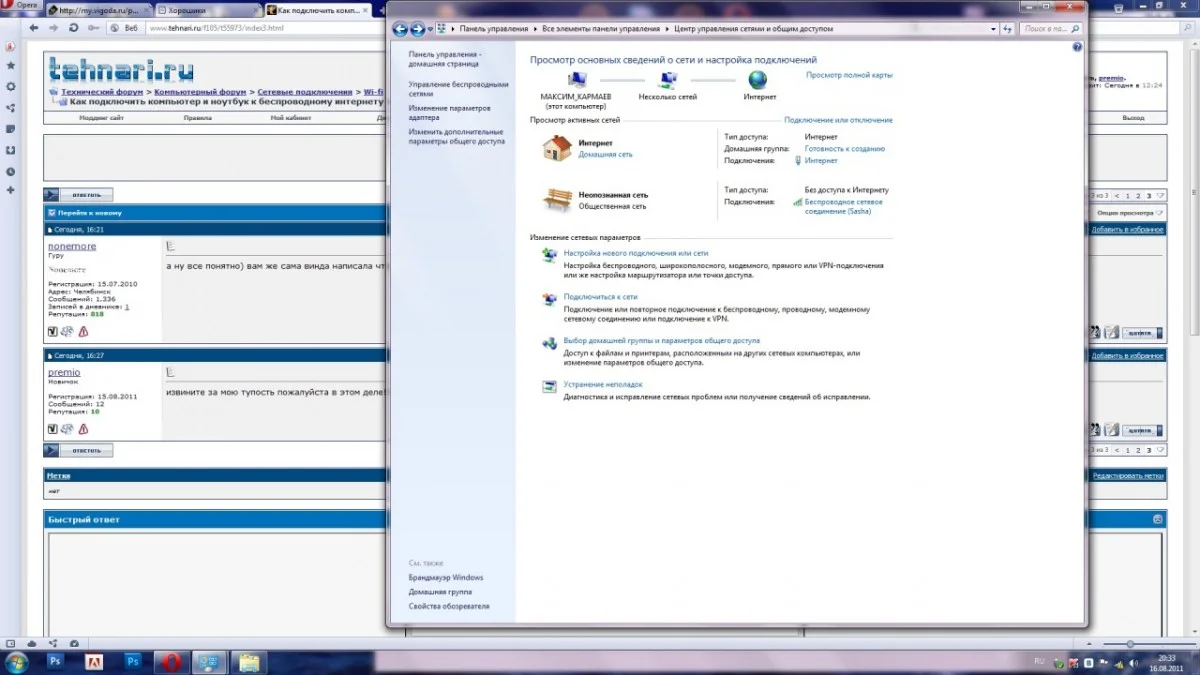This screenshot has height=675, width=1200.
Task: Switch to the Хорошики Opera tab
Action: (209, 10)
